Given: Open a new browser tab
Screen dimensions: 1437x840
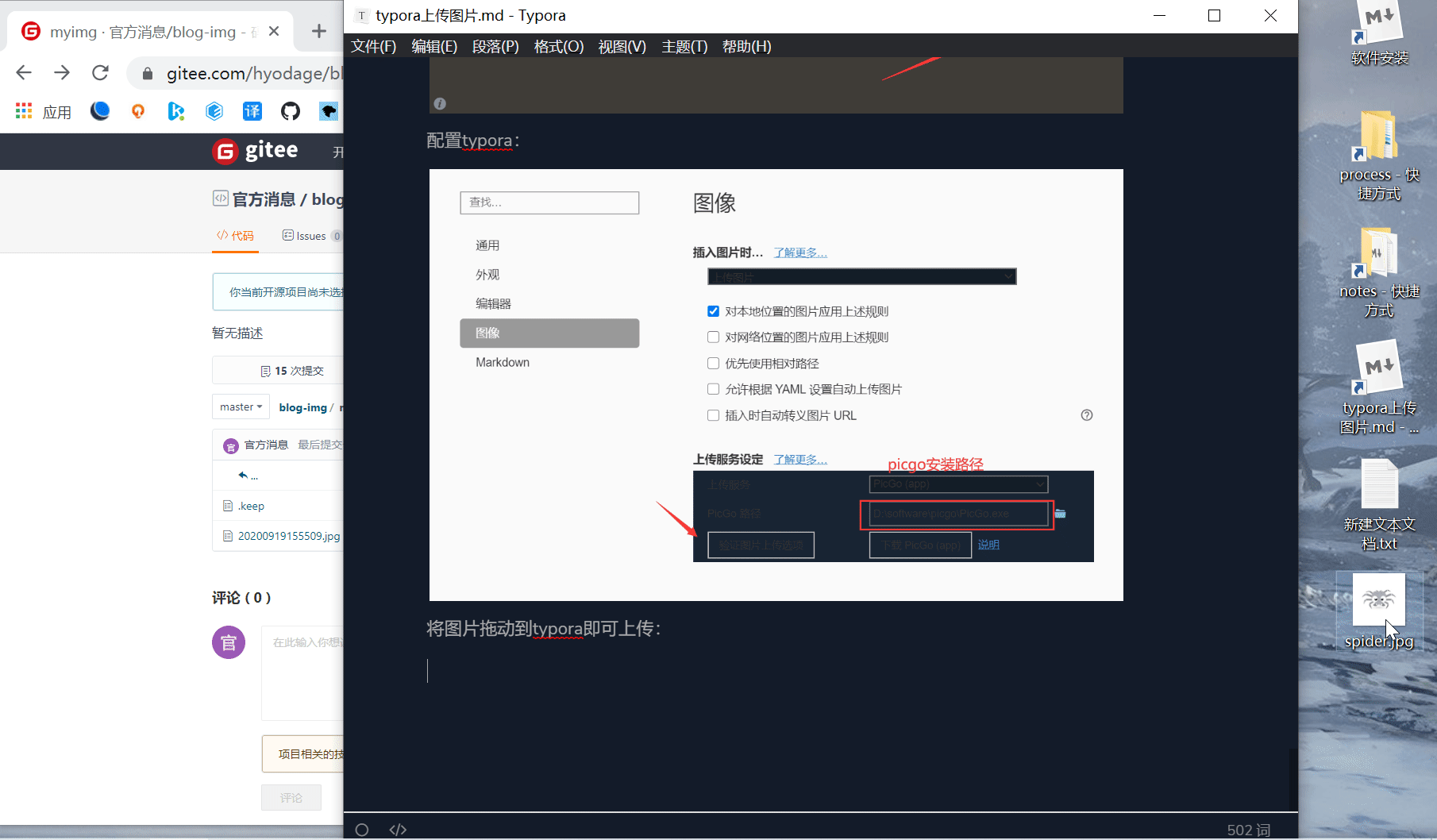Looking at the screenshot, I should [x=319, y=31].
